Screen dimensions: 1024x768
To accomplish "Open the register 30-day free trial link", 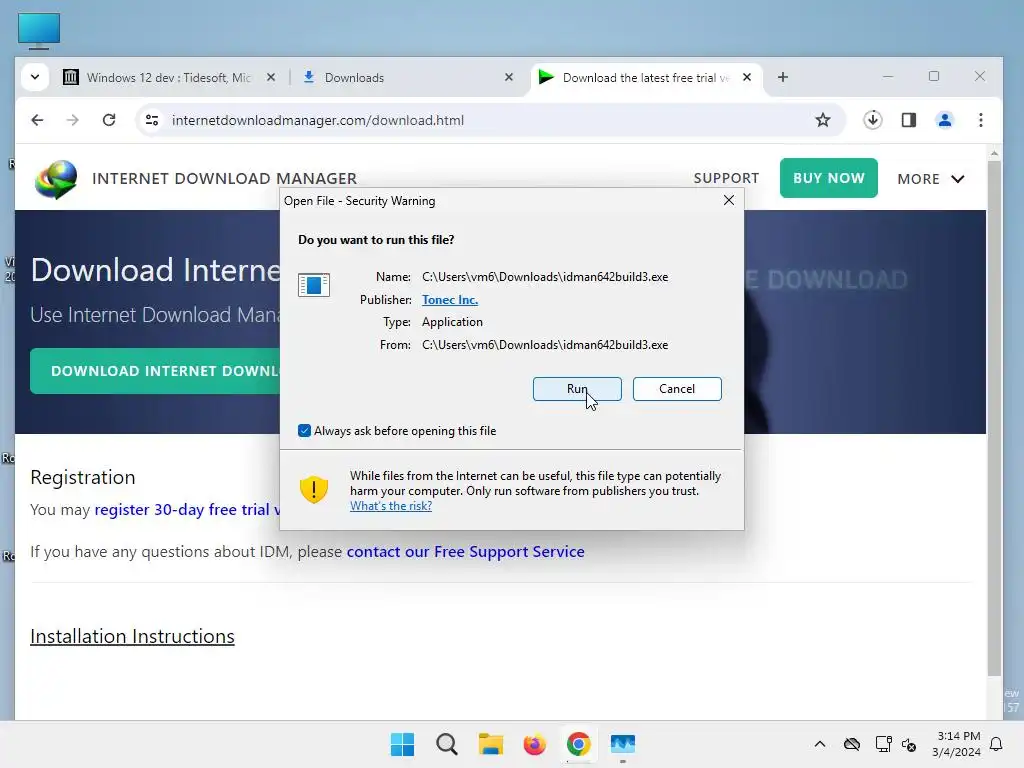I will (x=187, y=509).
